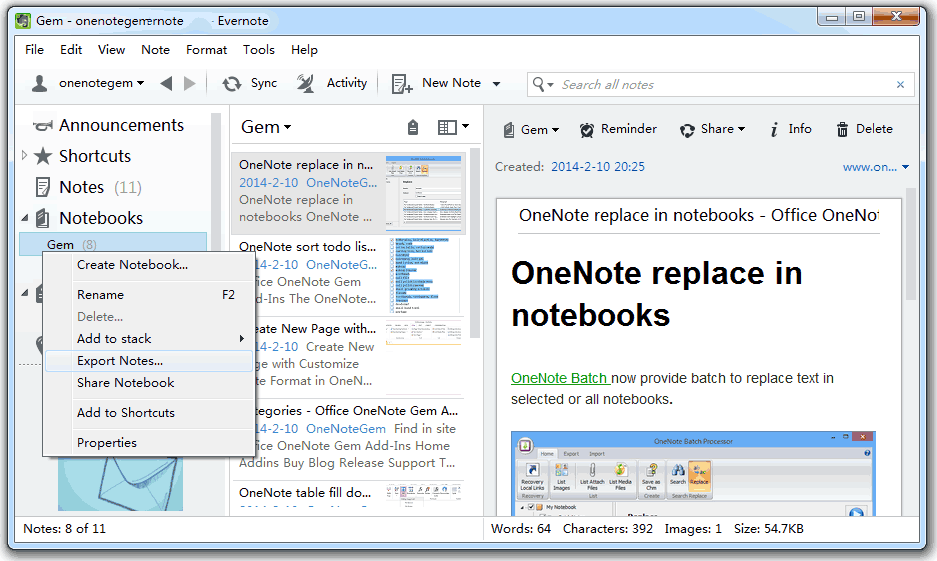
Task: Clear search with the X icon
Action: (x=900, y=85)
